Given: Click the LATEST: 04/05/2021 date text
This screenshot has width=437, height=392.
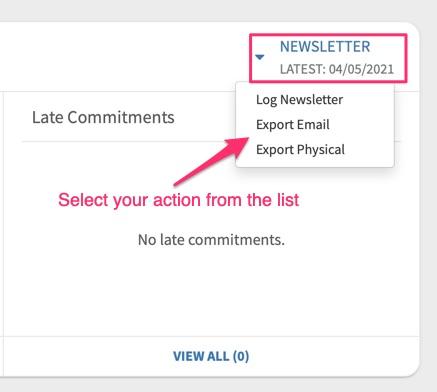Looking at the screenshot, I should coord(337,69).
